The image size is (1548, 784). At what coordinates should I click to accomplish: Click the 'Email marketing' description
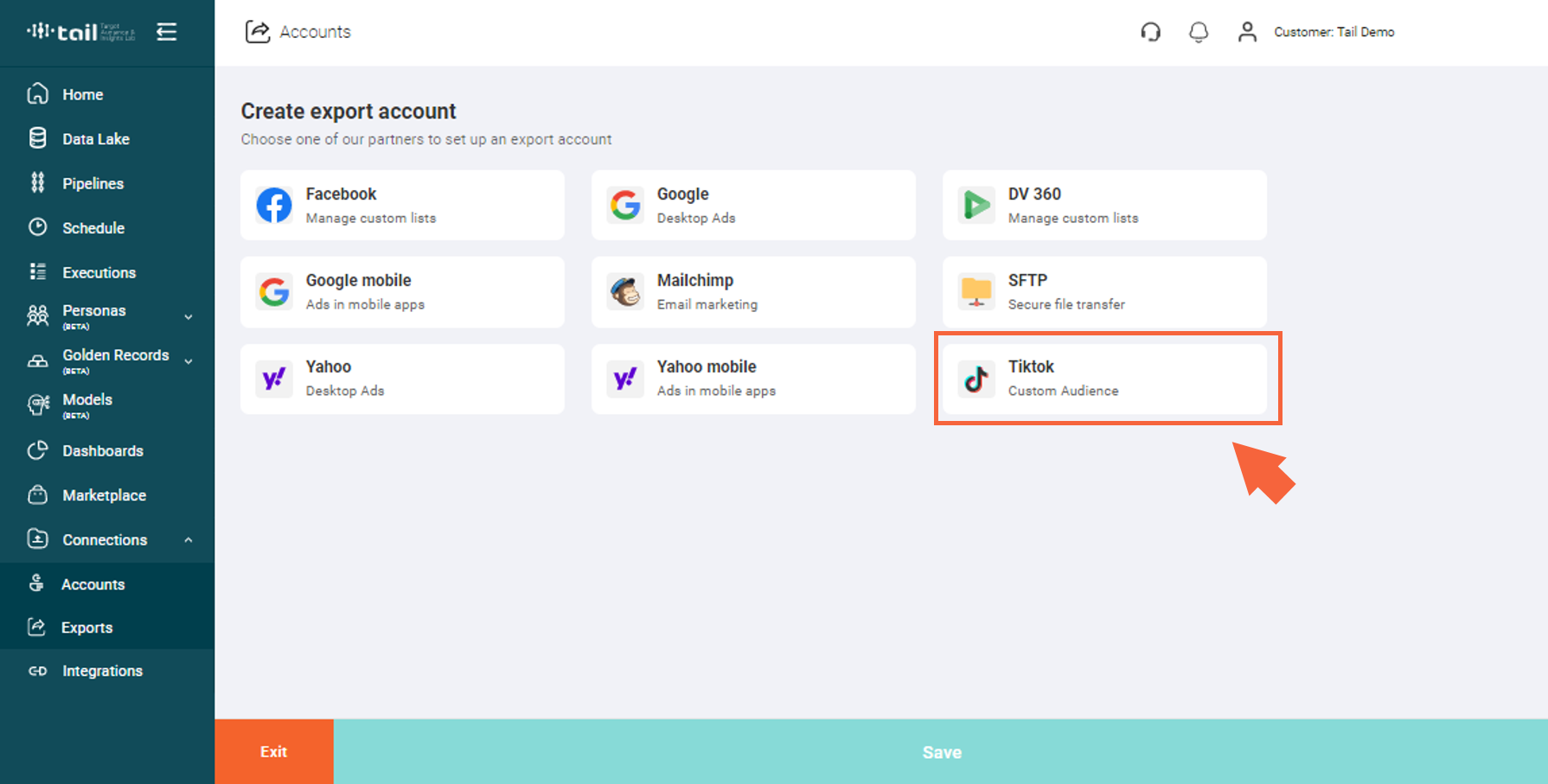pyautogui.click(x=707, y=304)
